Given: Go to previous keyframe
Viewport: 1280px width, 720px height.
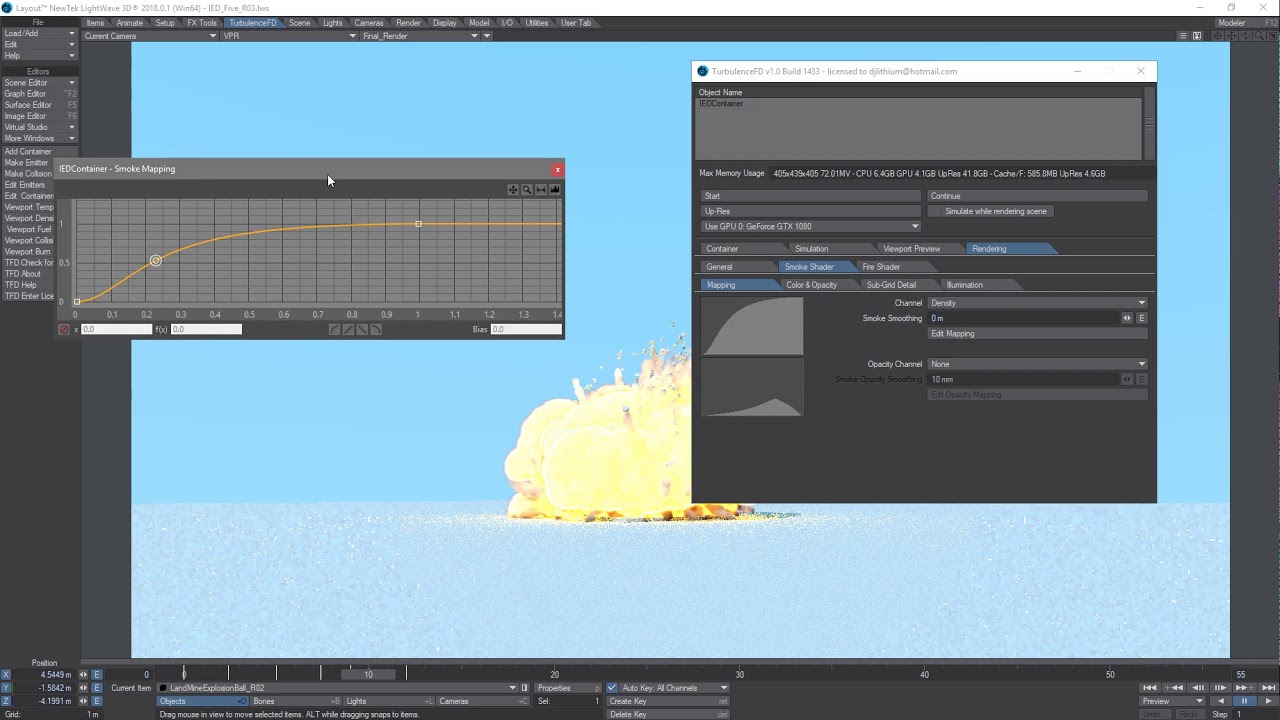Looking at the screenshot, I should click(1173, 688).
